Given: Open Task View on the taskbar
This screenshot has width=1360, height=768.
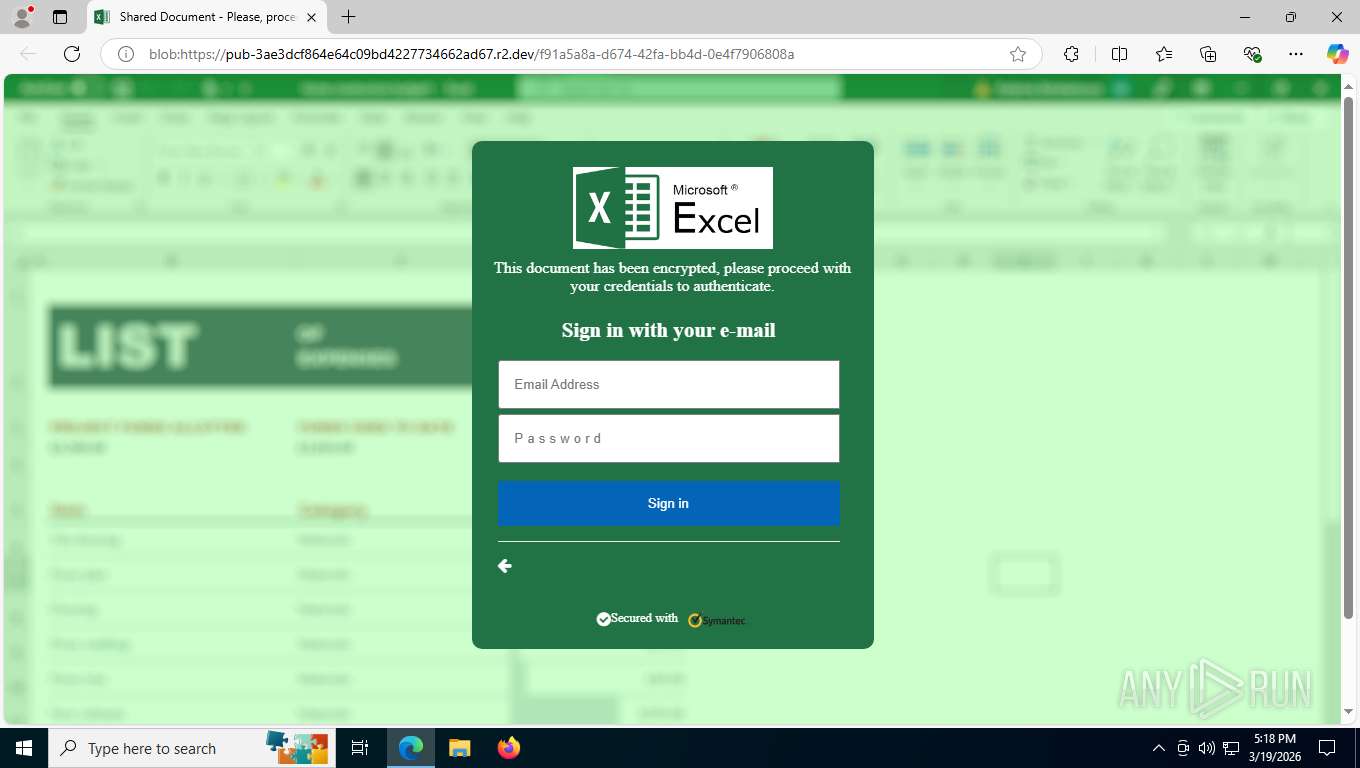Looking at the screenshot, I should pyautogui.click(x=360, y=748).
